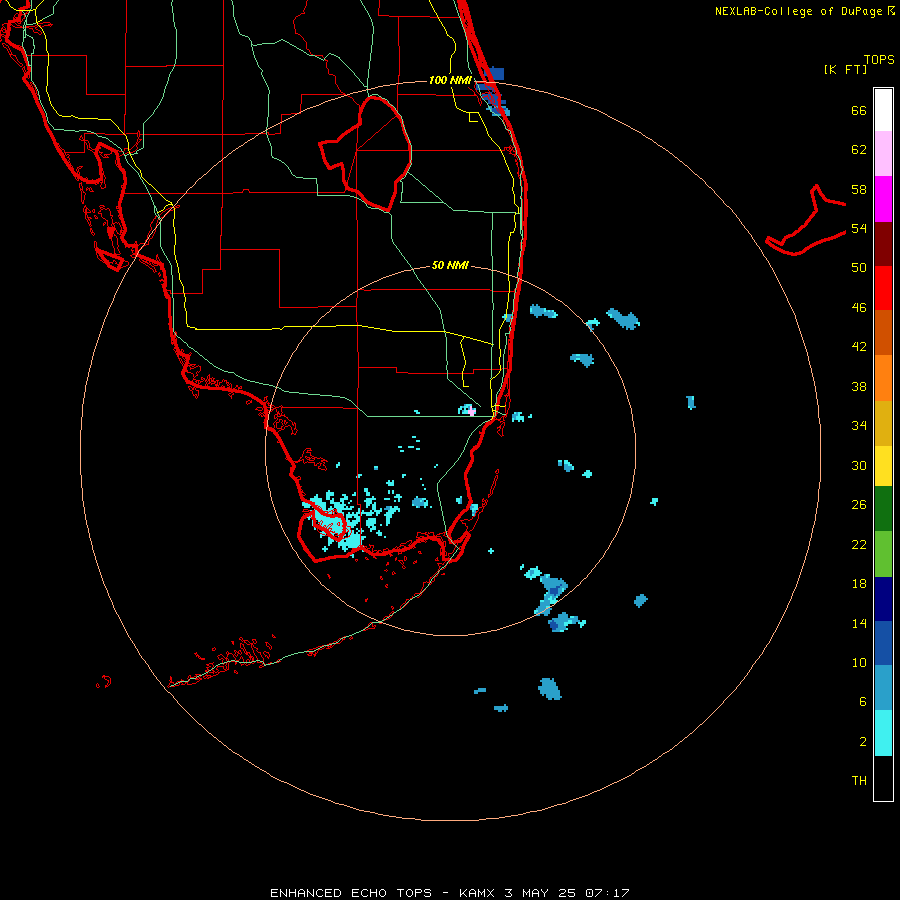Screen dimensions: 900x900
Task: Click the "100 NMI" range ring label
Action: [x=450, y=80]
